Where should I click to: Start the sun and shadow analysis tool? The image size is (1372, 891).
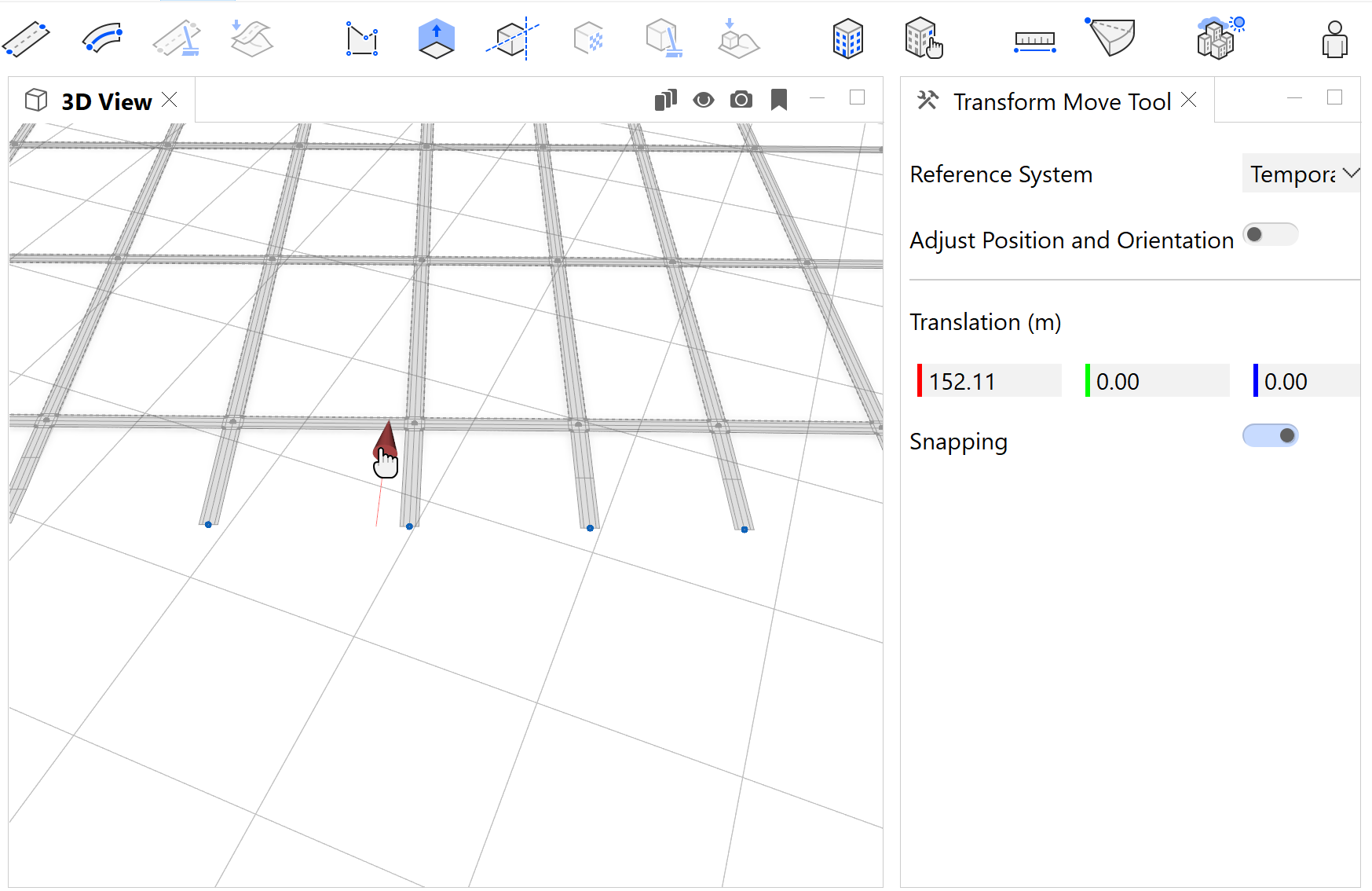(1217, 35)
